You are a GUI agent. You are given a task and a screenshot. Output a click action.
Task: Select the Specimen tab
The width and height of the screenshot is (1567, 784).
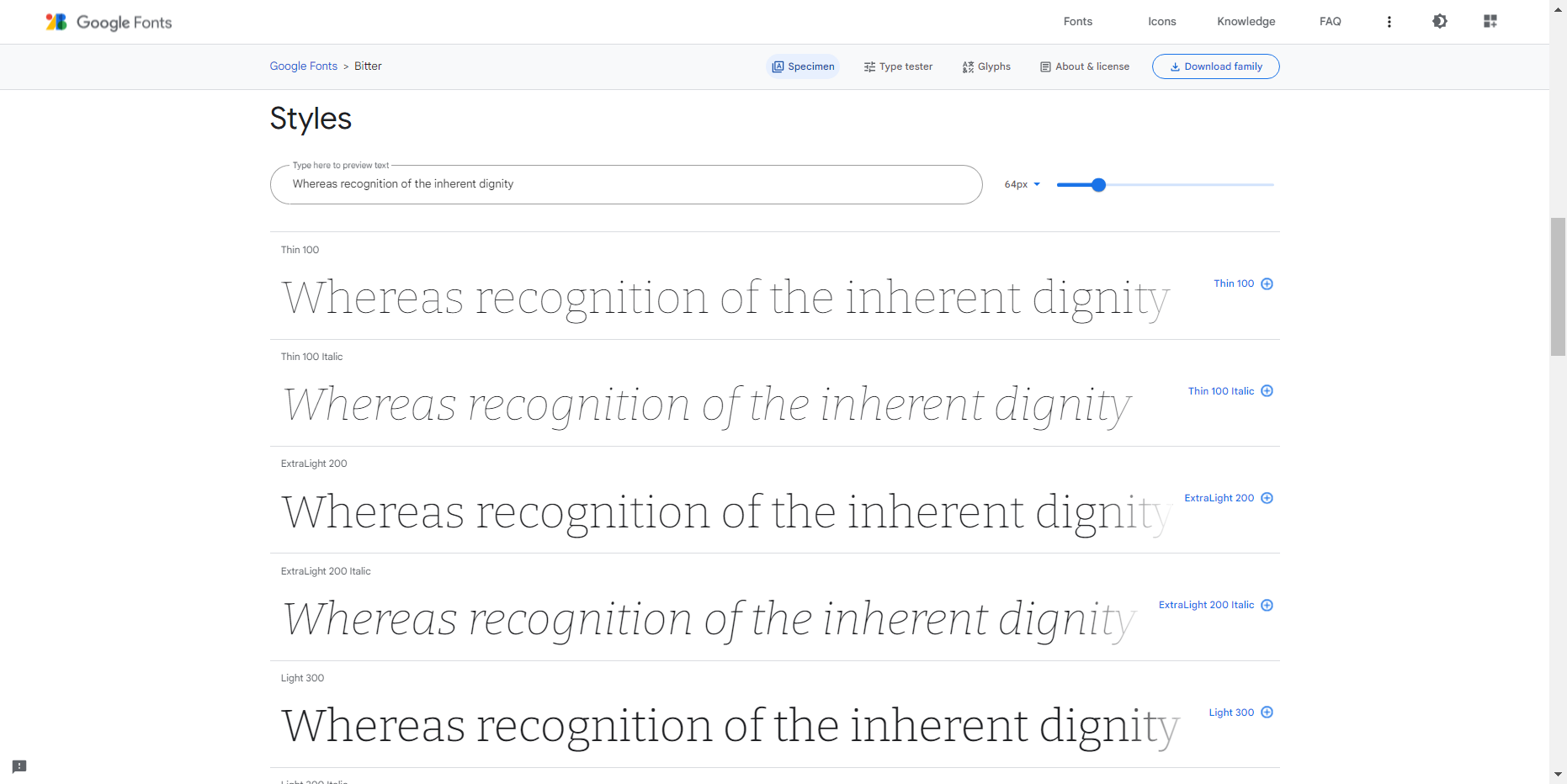pos(803,66)
